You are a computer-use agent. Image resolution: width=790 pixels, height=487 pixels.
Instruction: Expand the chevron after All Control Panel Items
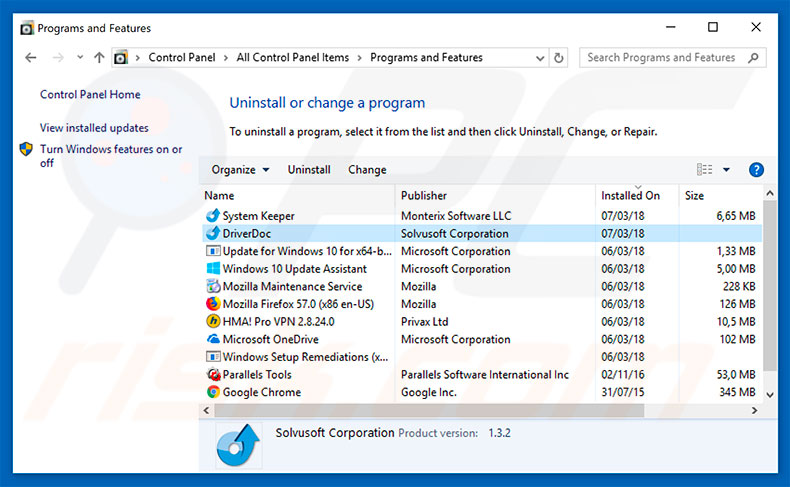tap(359, 58)
